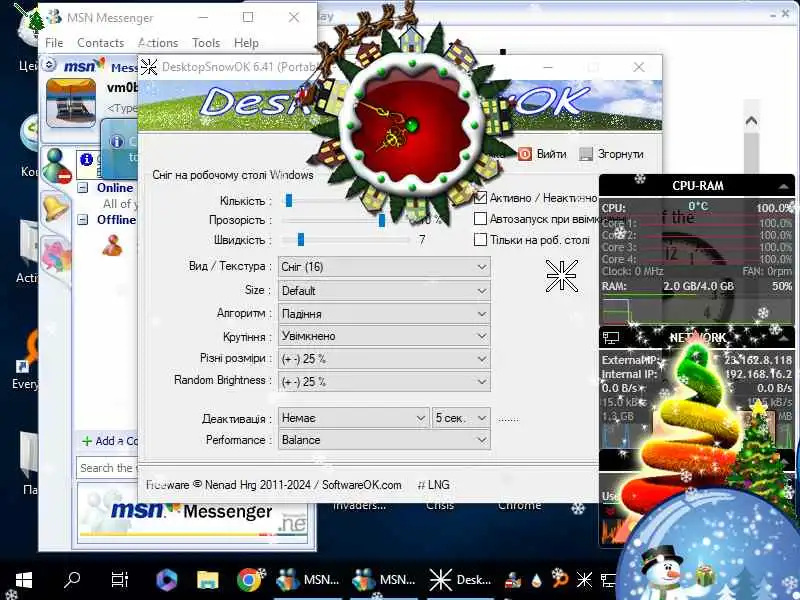Click the snowflake texture preview icon
This screenshot has width=800, height=600.
click(562, 276)
